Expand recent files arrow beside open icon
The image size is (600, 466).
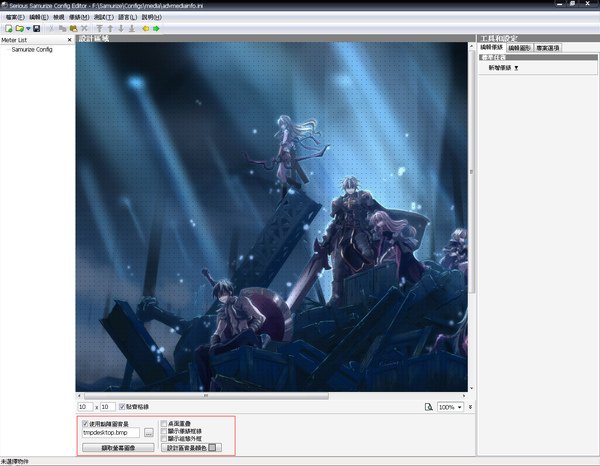coord(28,29)
